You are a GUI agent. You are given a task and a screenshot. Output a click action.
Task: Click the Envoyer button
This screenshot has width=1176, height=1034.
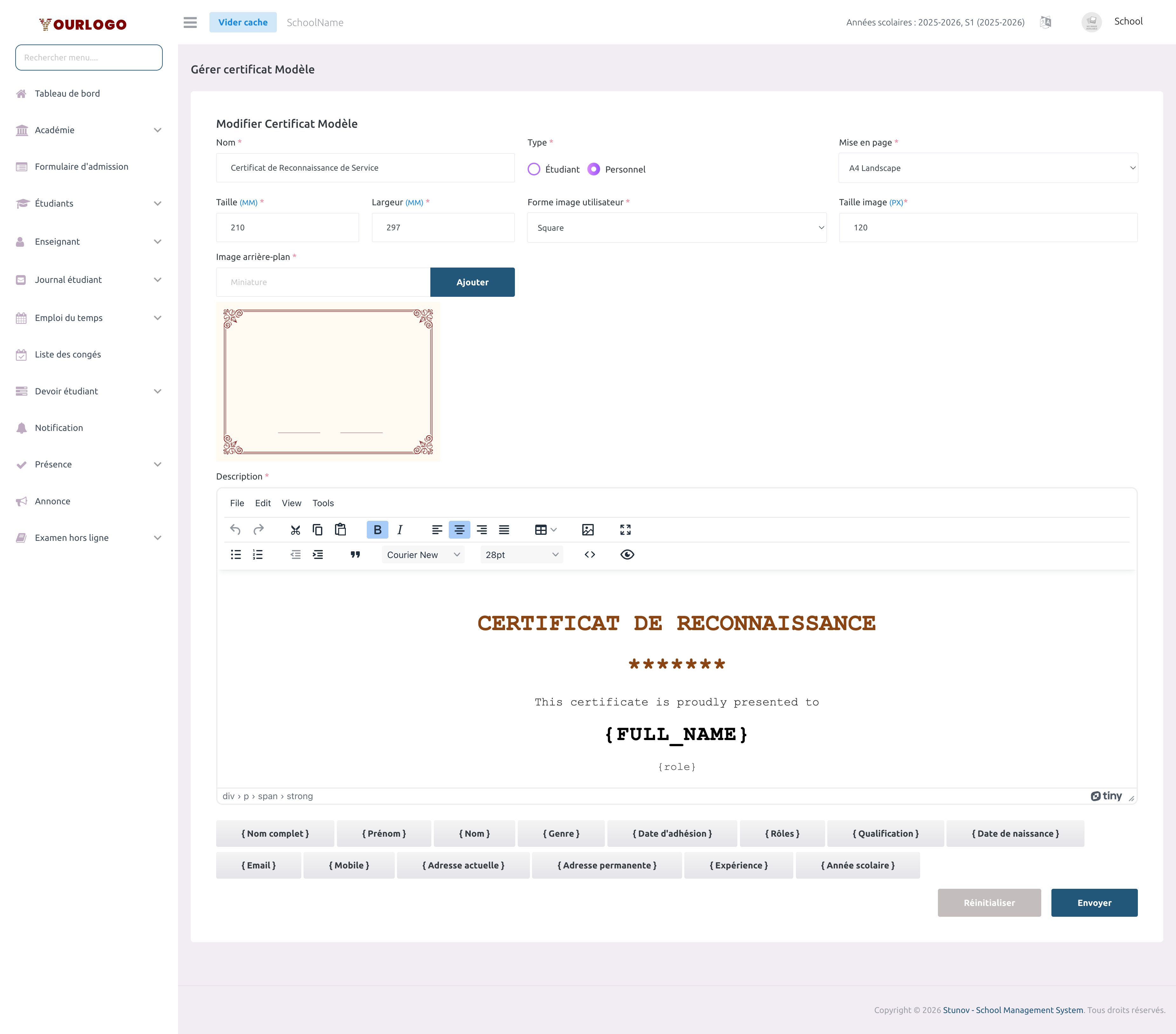pyautogui.click(x=1094, y=902)
